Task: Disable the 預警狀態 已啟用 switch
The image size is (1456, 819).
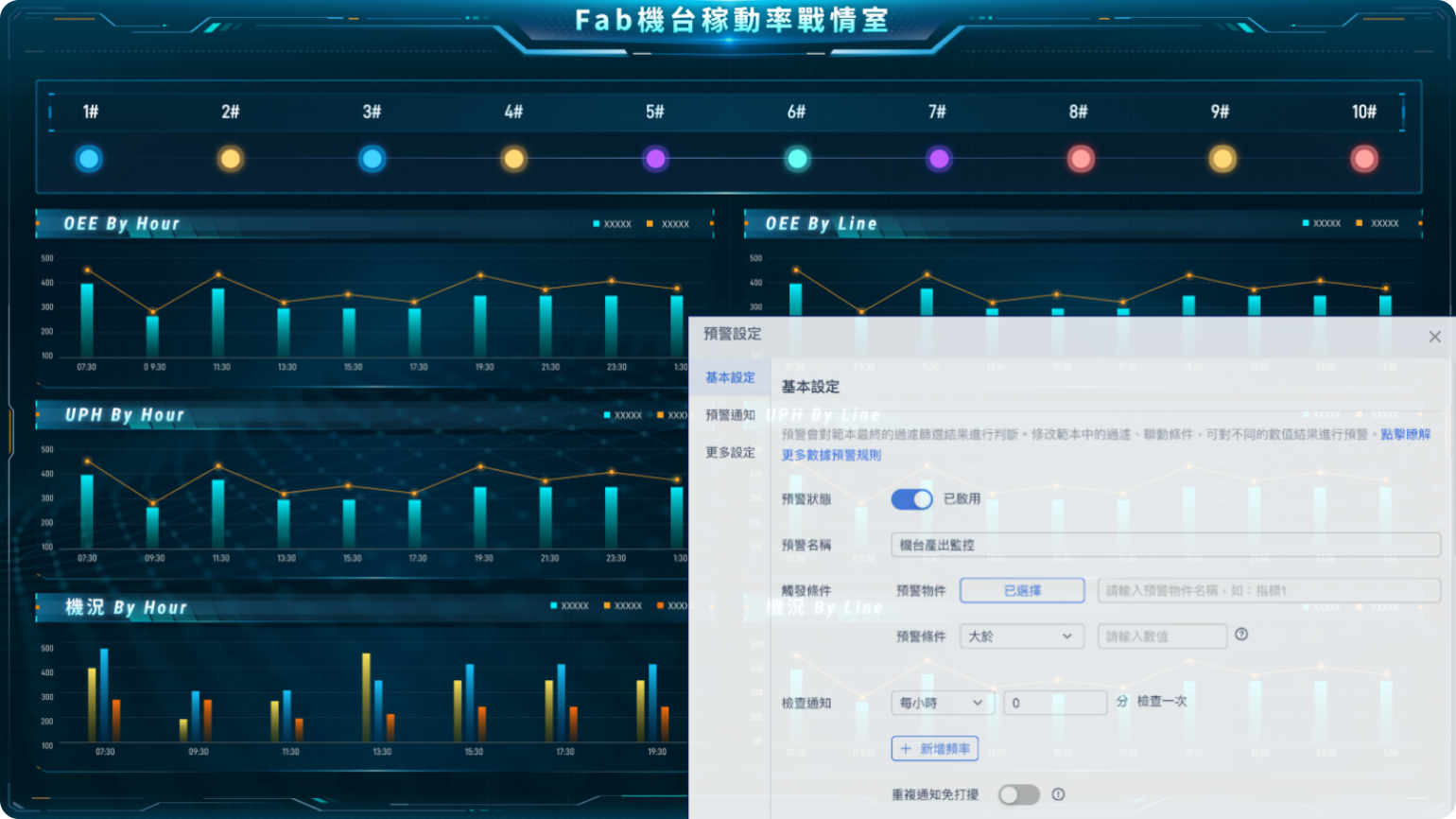Action: 911,499
